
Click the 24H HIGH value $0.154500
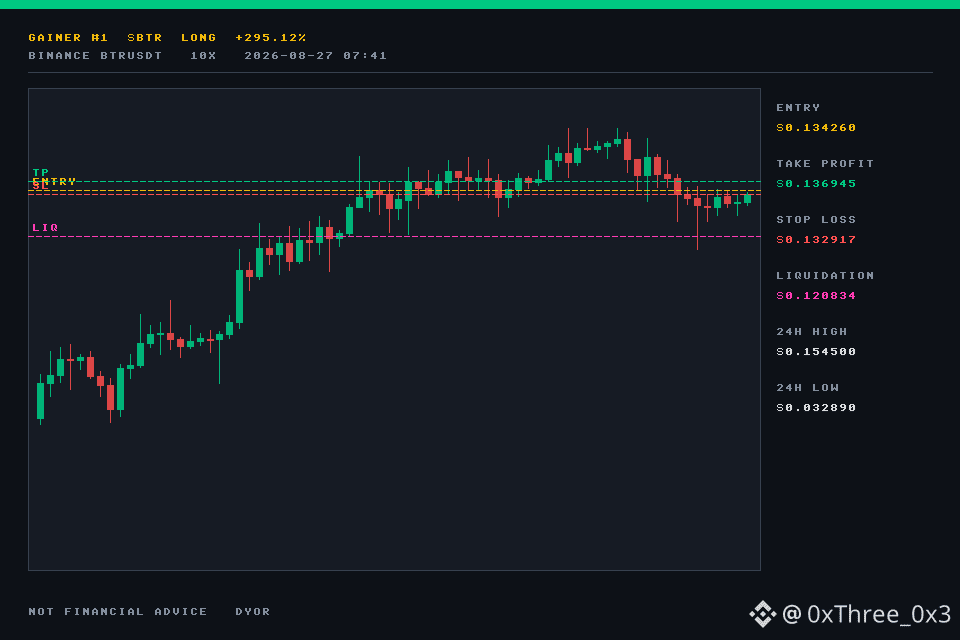(816, 352)
